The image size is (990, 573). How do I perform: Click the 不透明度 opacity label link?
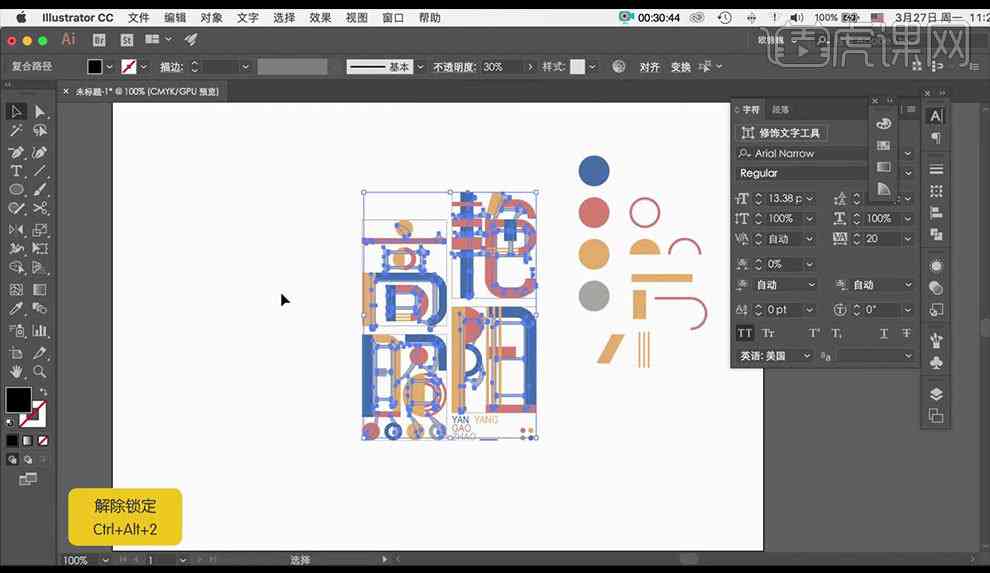(455, 66)
